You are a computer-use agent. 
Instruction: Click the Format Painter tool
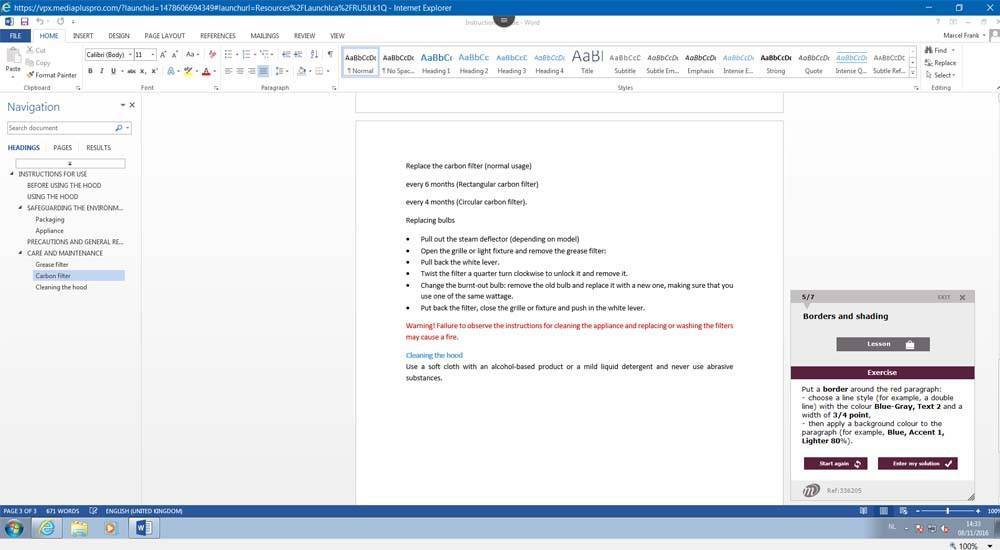click(x=54, y=75)
